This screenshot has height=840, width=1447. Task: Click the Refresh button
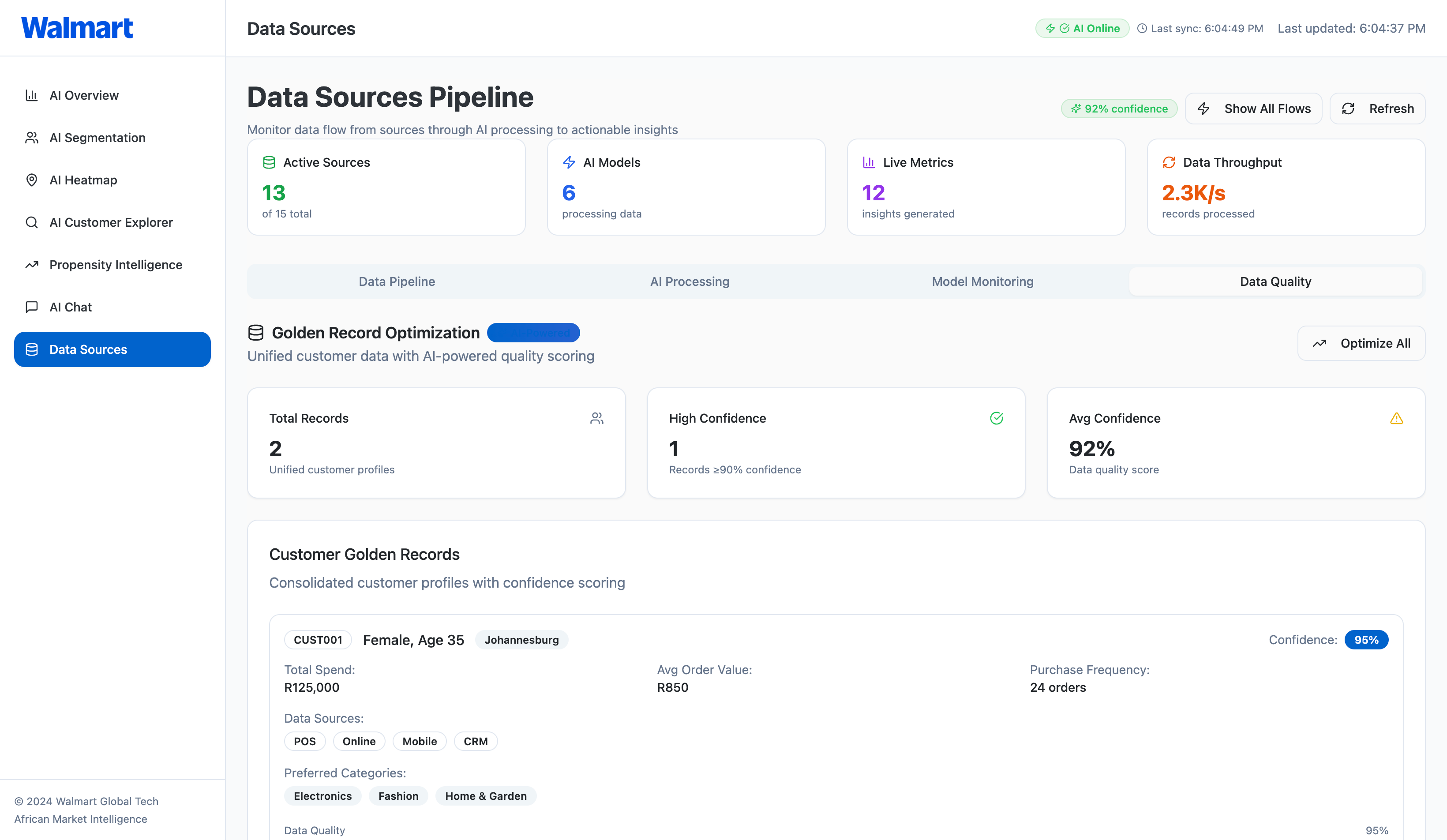(x=1378, y=109)
